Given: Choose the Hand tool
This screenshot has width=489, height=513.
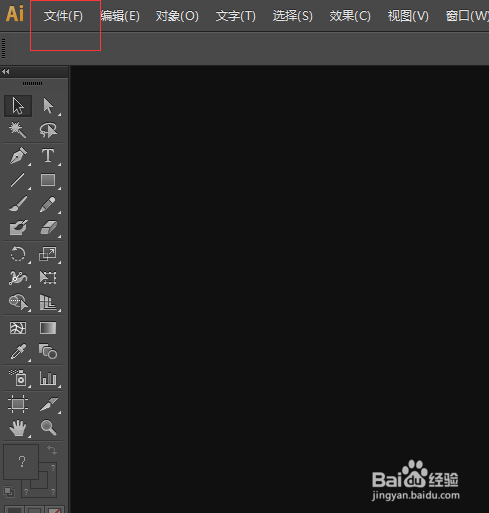Looking at the screenshot, I should point(18,428).
